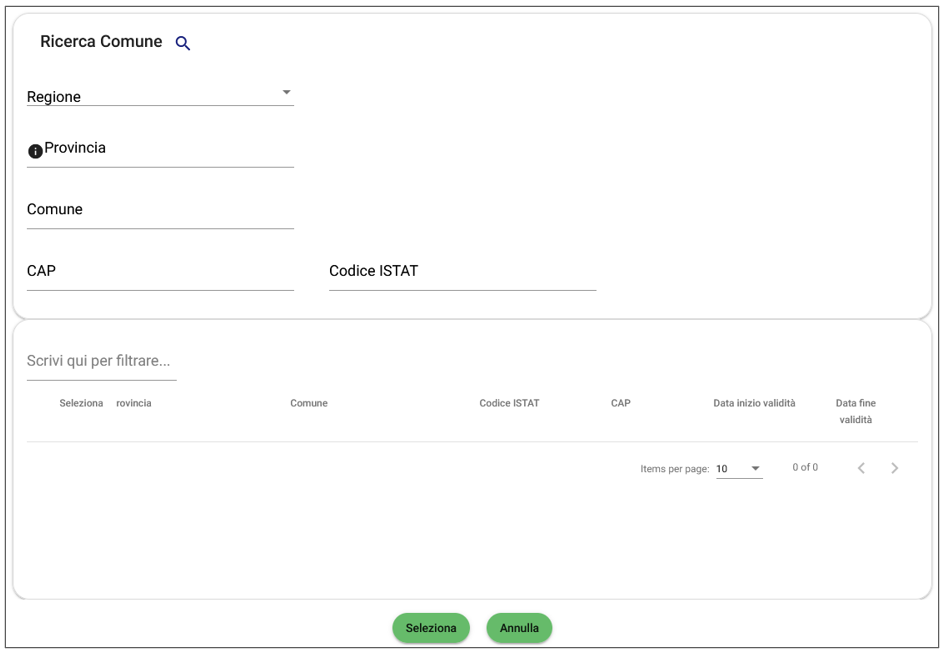Click the info icon next to Provincia
Viewport: 943px width, 651px height.
(35, 151)
